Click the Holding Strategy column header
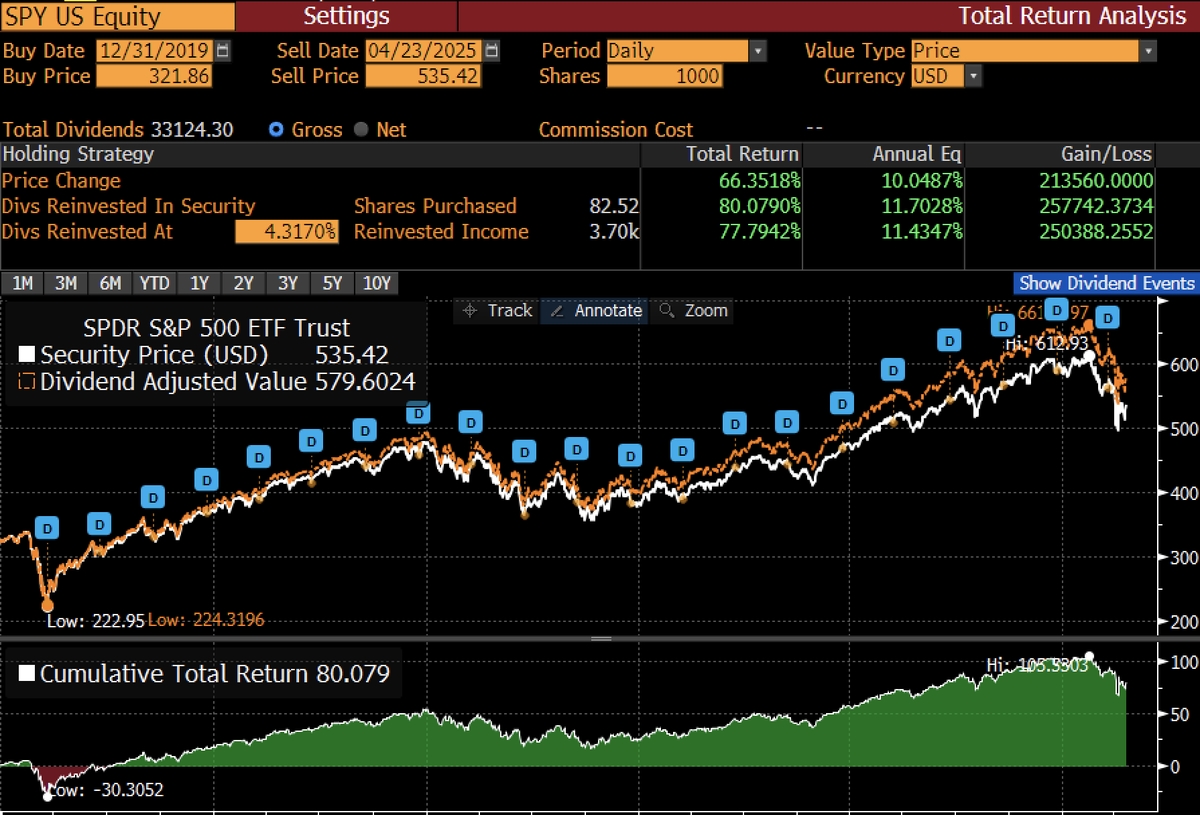Screen dimensions: 1200x815 tap(78, 154)
